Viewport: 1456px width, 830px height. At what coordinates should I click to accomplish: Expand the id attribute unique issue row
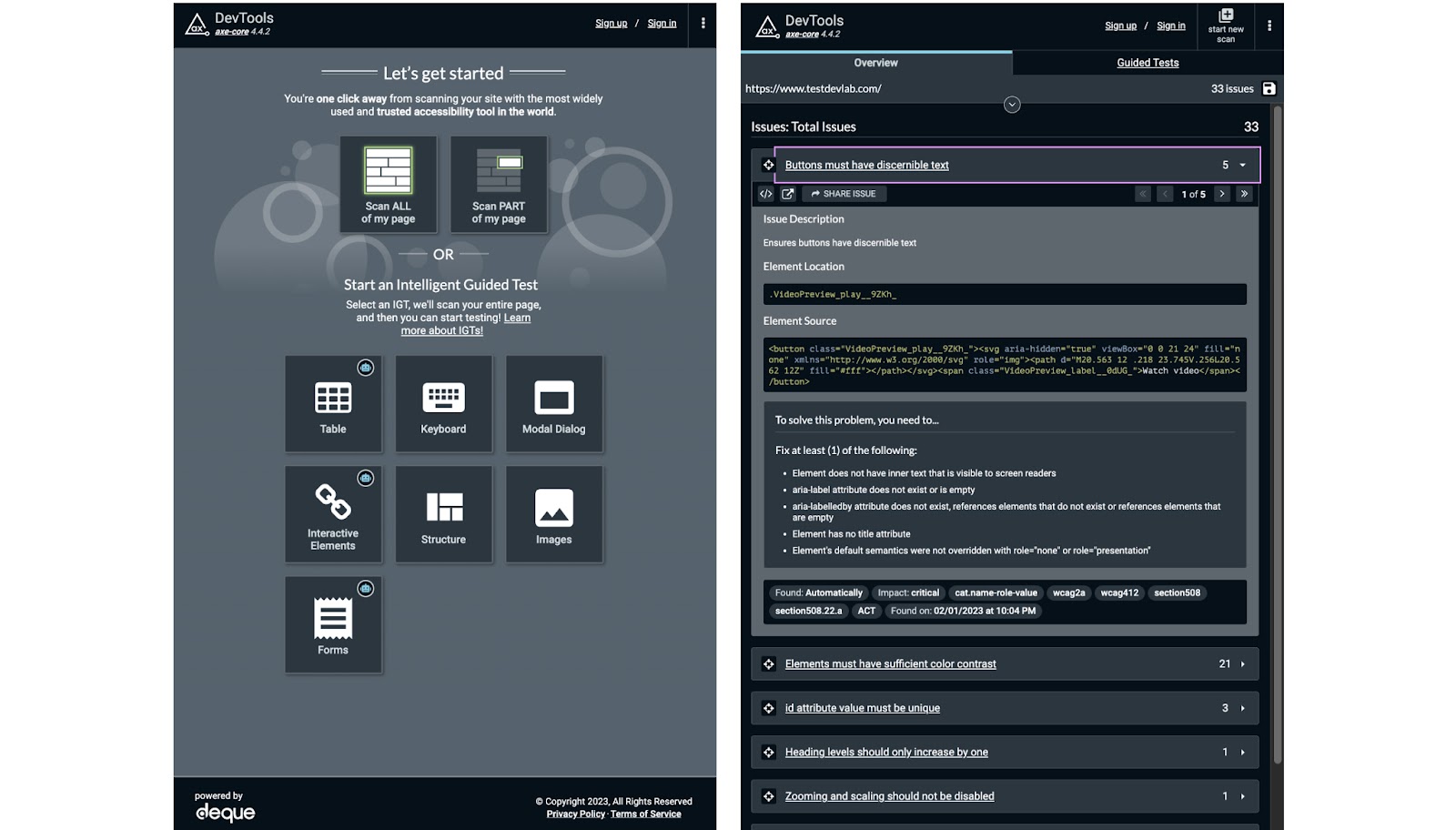coord(1242,708)
